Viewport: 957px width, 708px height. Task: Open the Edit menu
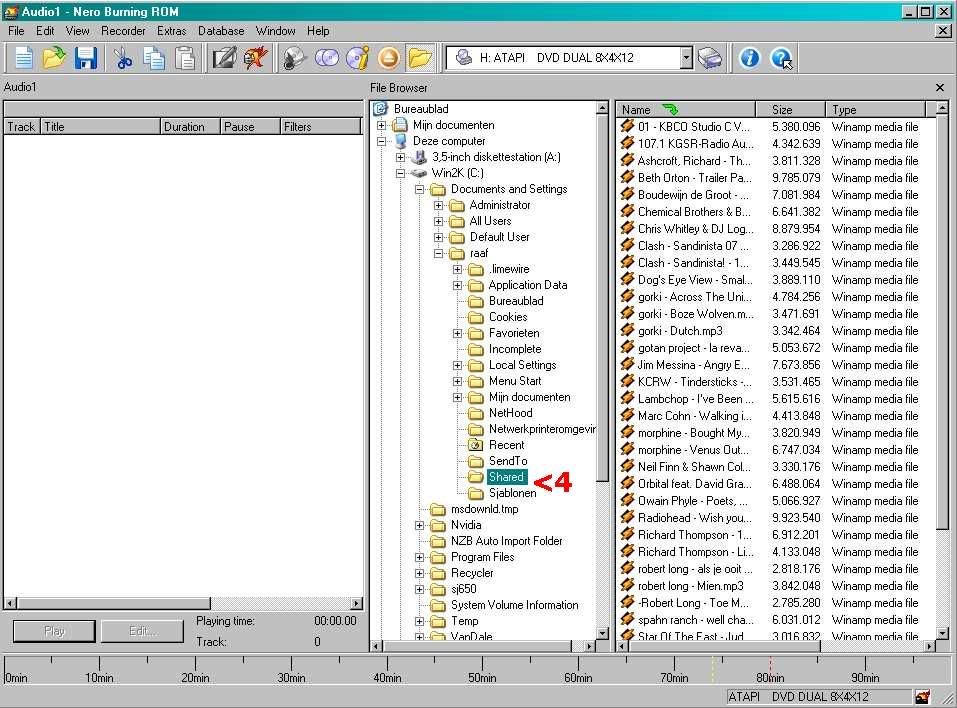pyautogui.click(x=45, y=31)
